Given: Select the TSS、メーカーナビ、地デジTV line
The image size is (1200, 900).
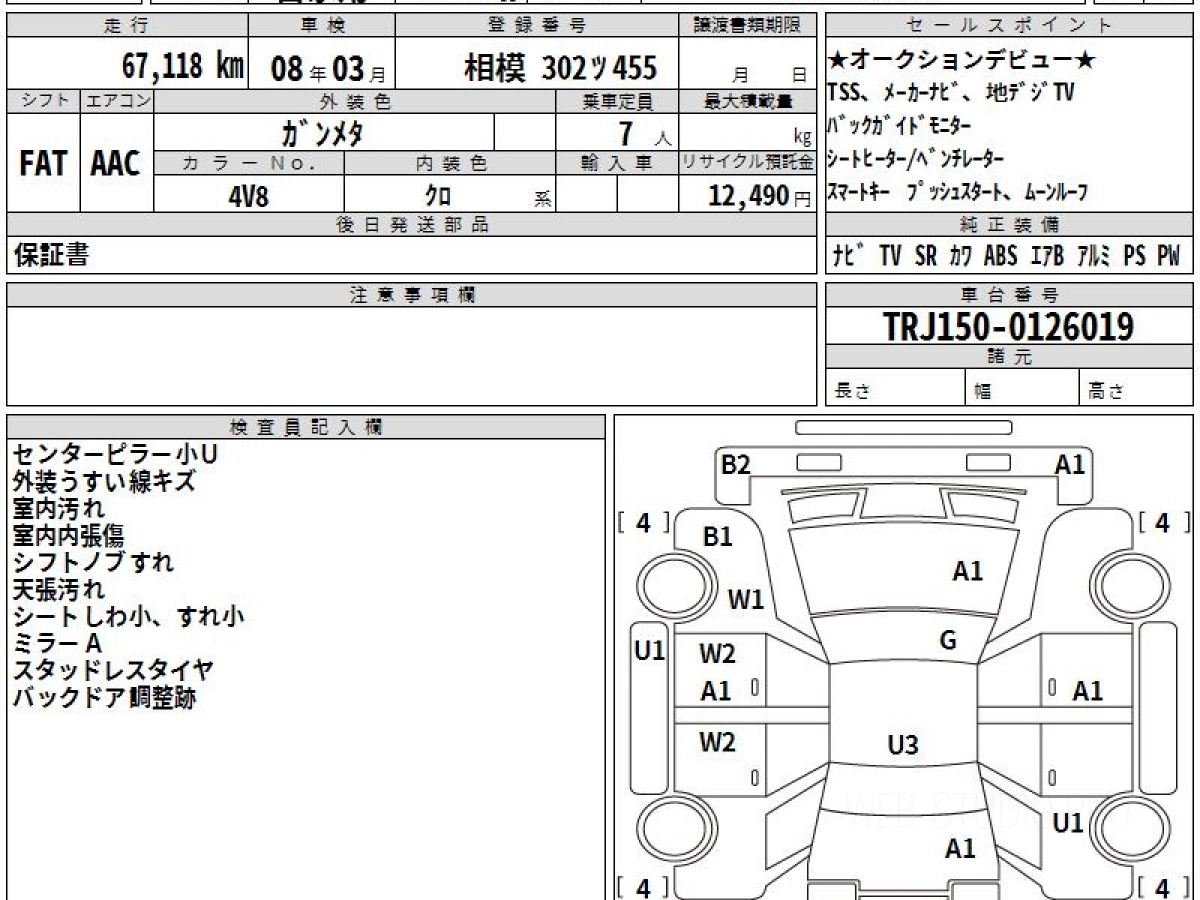Looking at the screenshot, I should pyautogui.click(x=951, y=93).
